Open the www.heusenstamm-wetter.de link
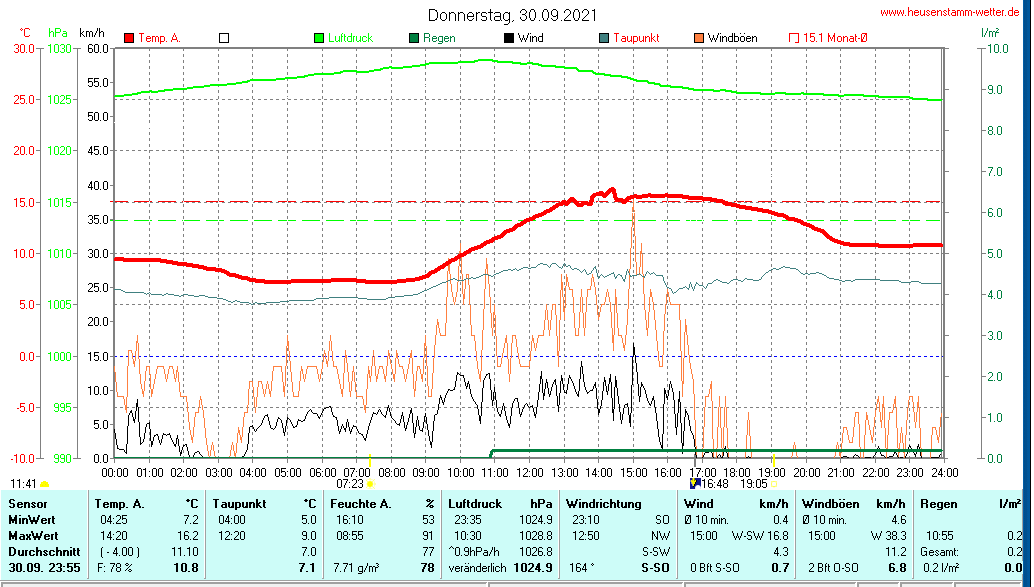 [x=950, y=12]
